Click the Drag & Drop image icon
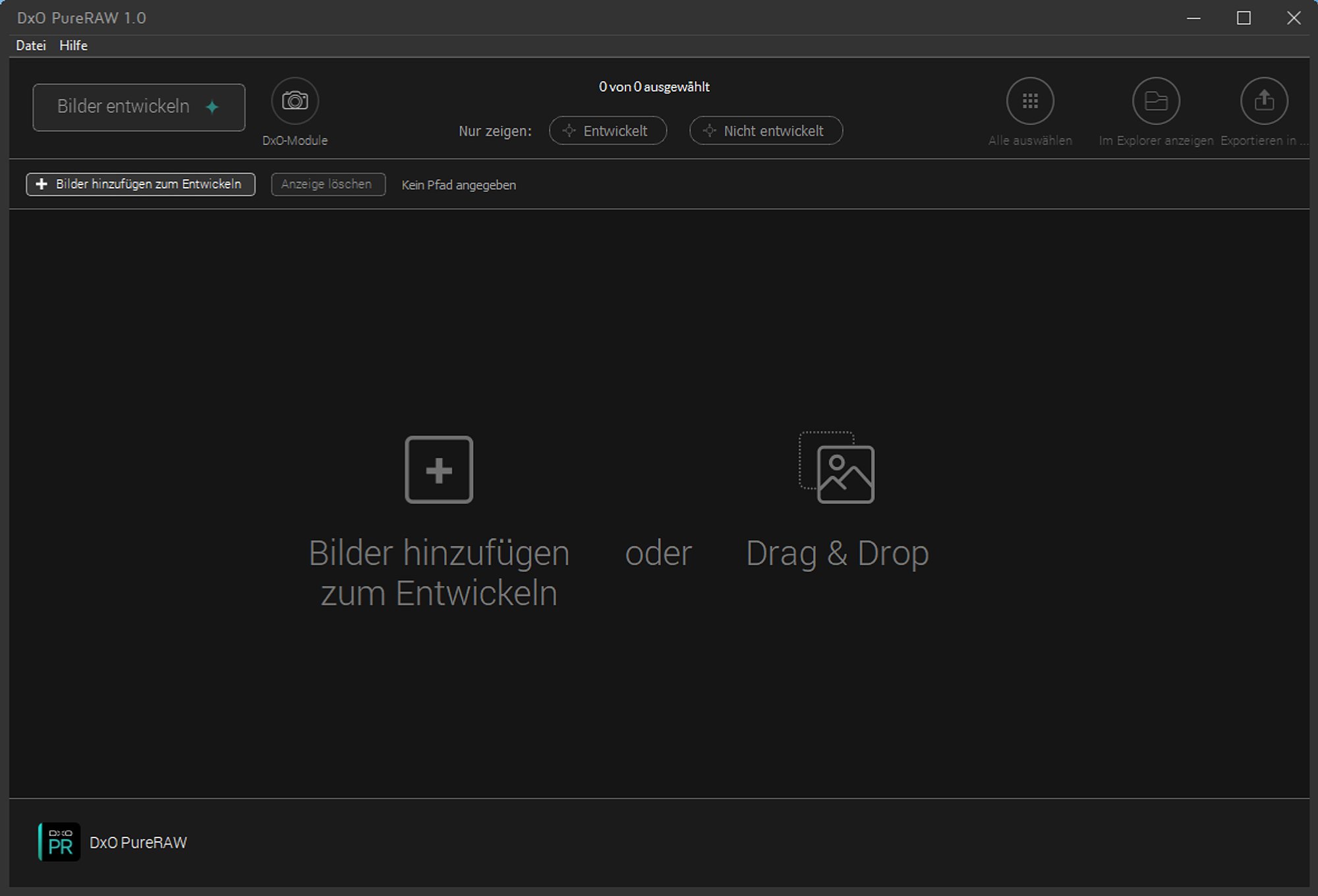This screenshot has height=896, width=1318. tap(837, 468)
